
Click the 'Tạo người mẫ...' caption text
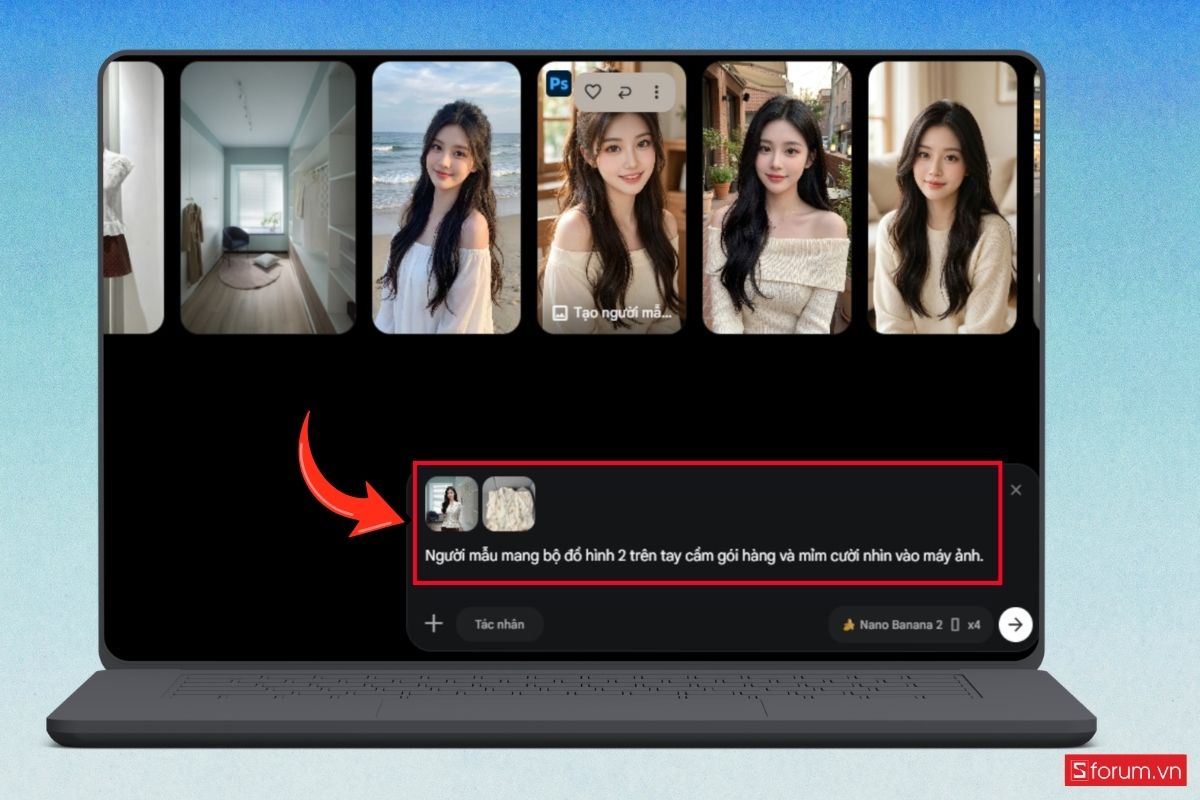tap(624, 313)
